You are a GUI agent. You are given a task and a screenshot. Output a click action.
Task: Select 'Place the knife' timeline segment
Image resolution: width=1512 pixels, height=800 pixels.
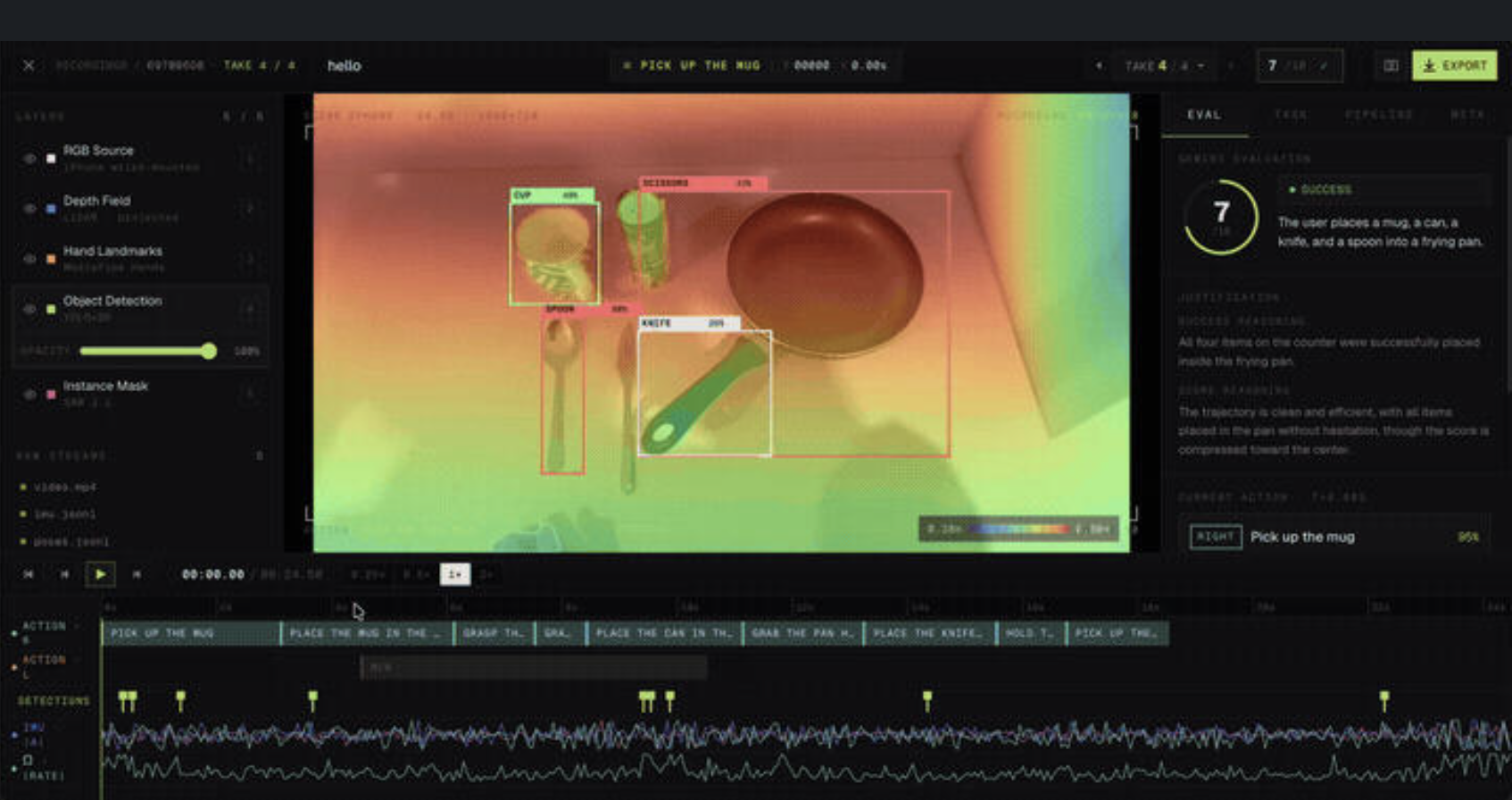929,633
